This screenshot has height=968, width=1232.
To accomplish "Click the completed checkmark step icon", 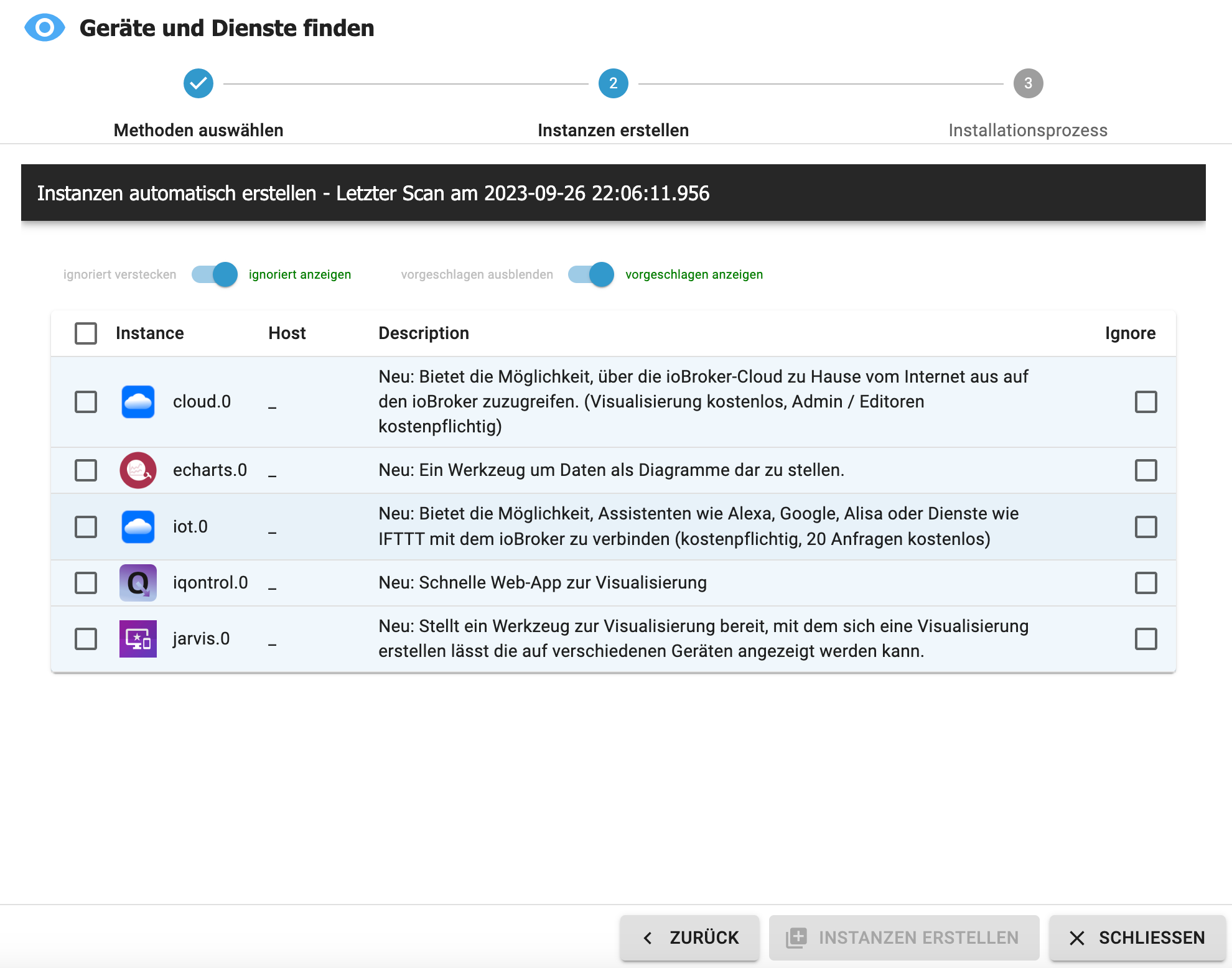I will tap(198, 83).
